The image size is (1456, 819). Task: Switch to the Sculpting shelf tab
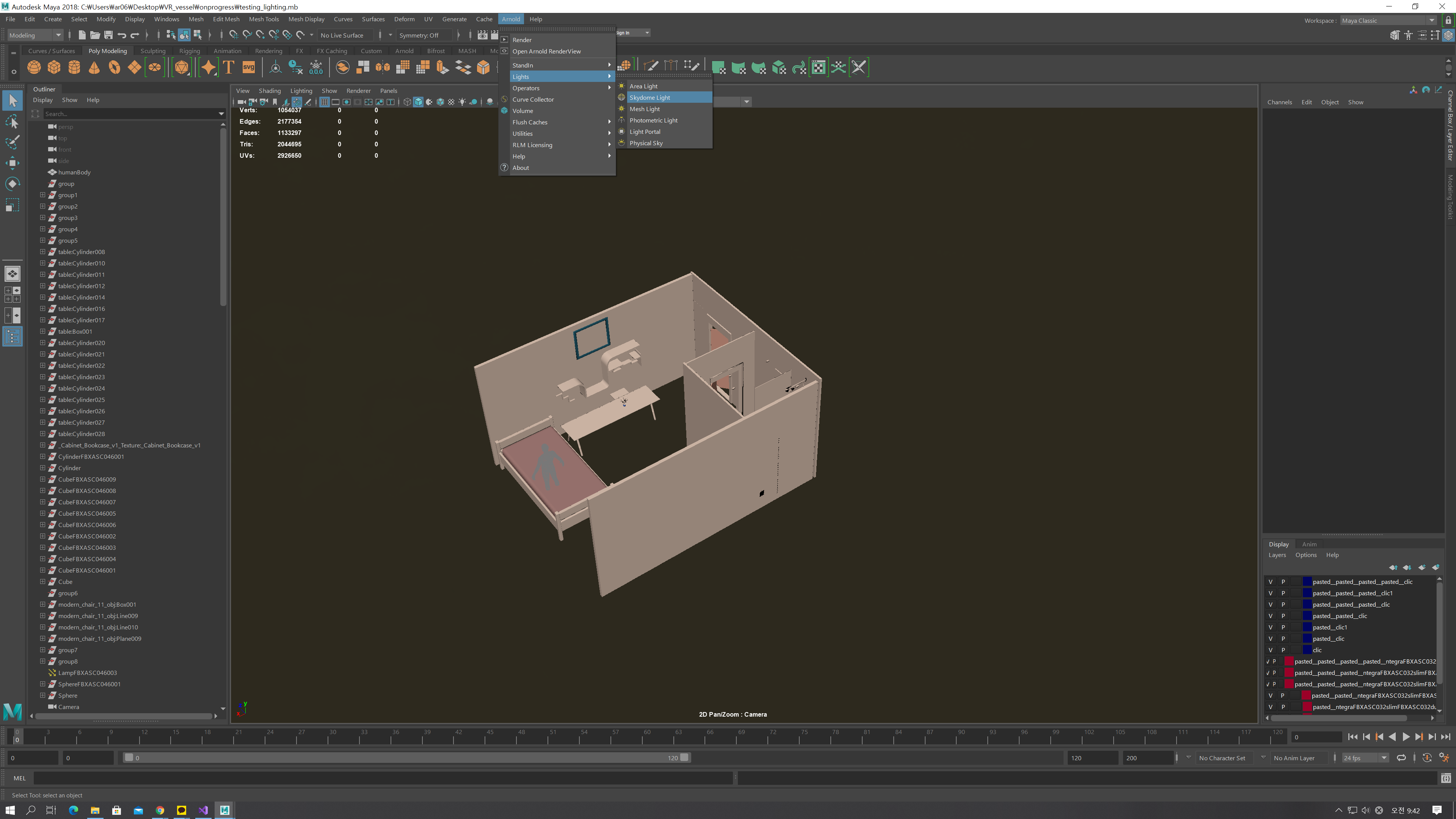click(x=152, y=50)
